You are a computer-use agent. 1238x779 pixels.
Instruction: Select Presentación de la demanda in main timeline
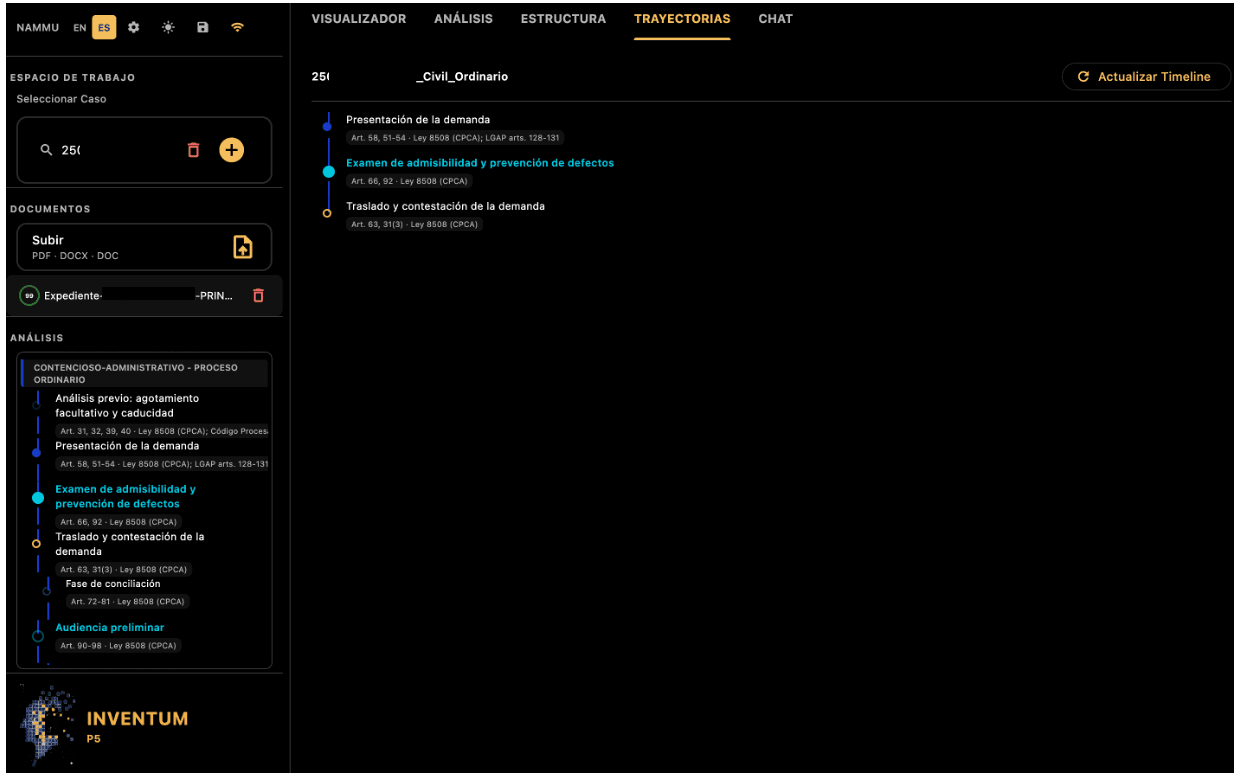tap(418, 120)
